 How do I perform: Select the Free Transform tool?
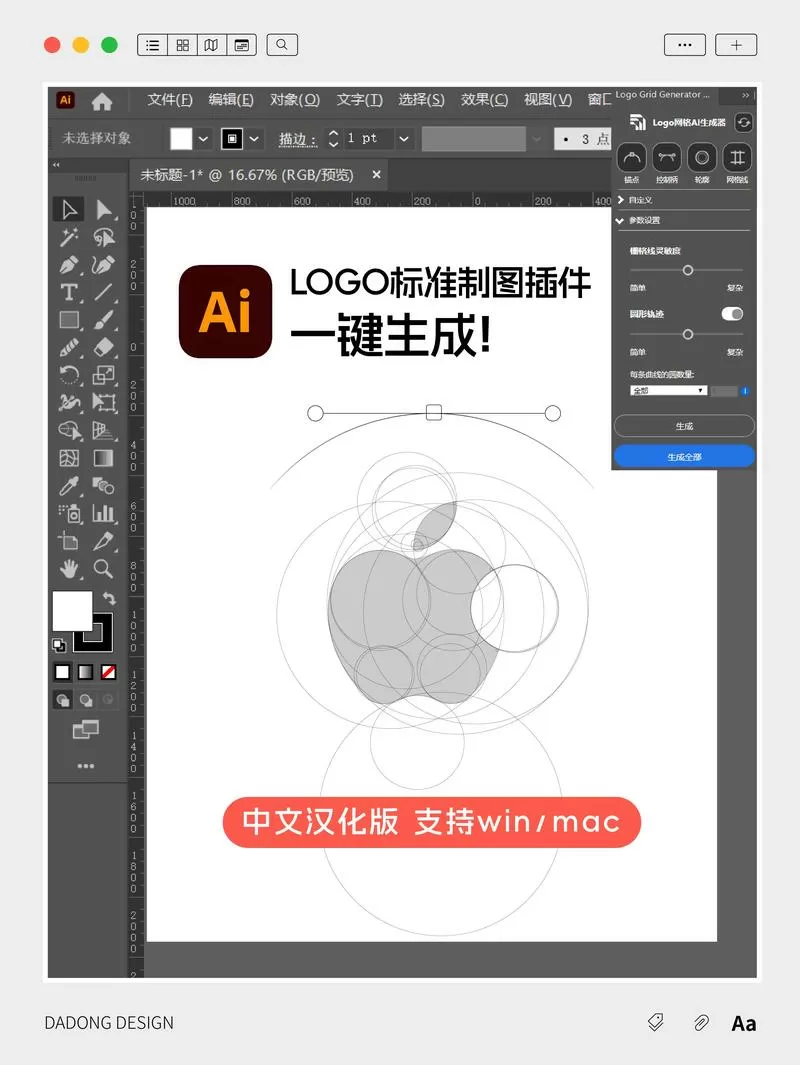pos(103,403)
